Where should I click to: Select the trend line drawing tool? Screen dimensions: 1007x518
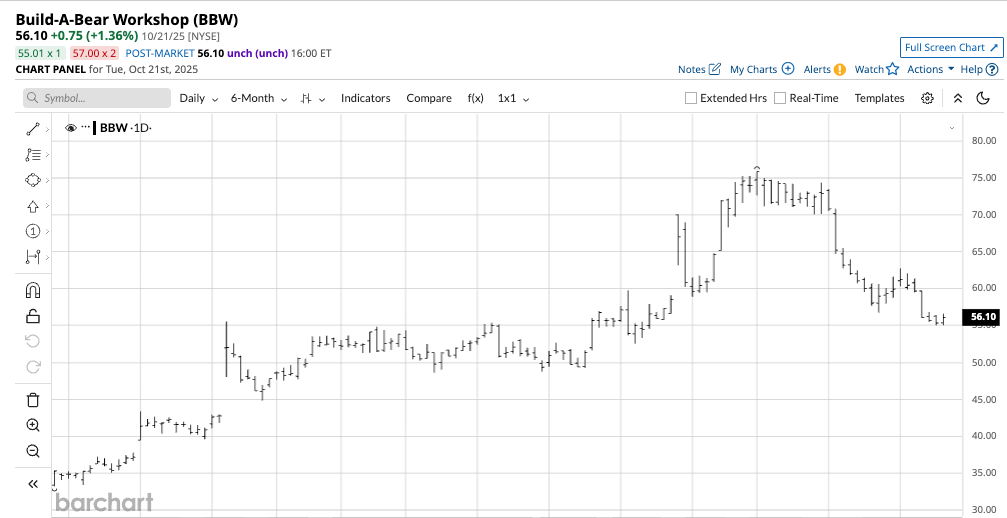[x=32, y=129]
